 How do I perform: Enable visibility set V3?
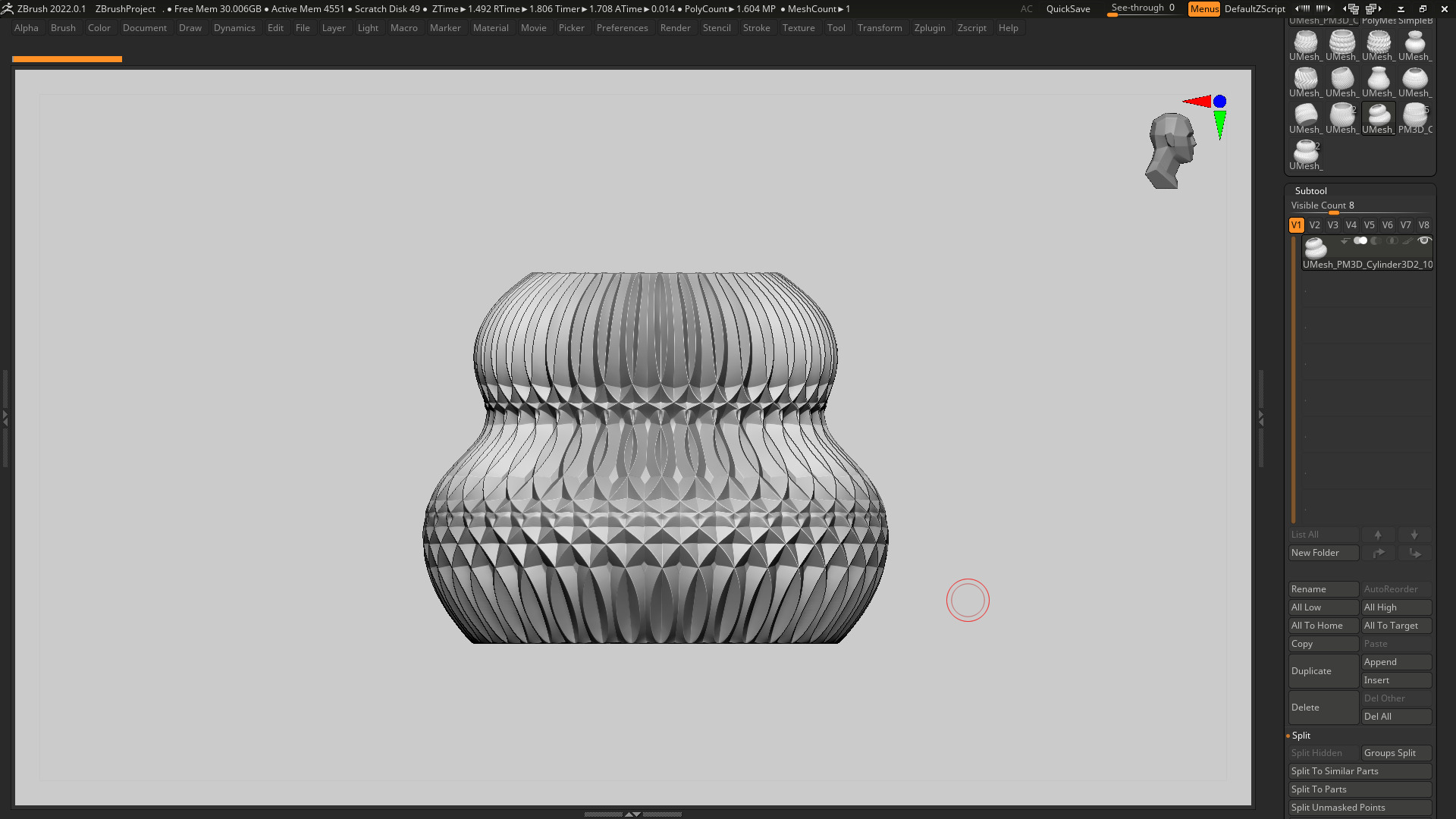click(1332, 225)
